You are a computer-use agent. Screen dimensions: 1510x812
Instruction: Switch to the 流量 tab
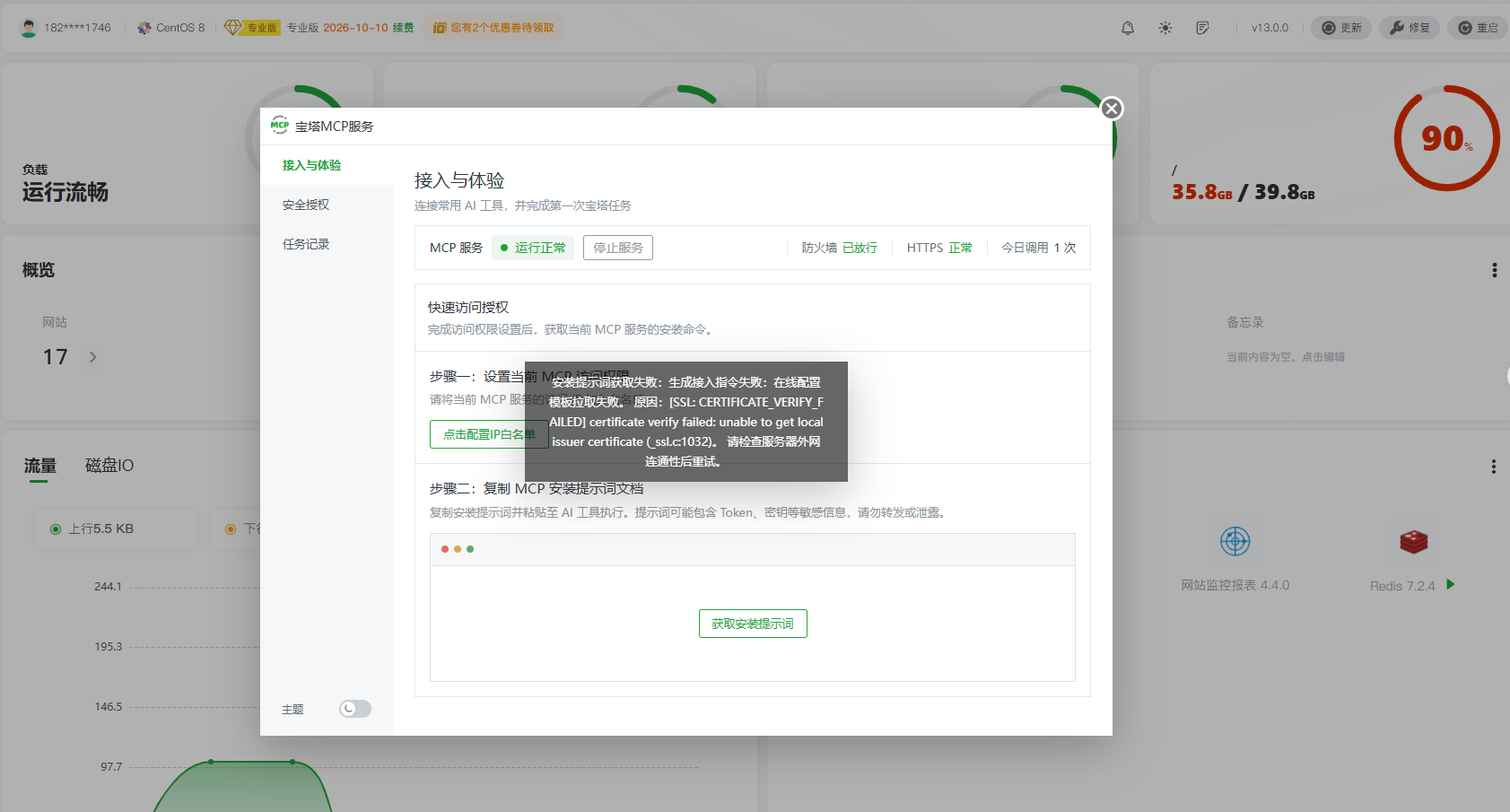pos(40,466)
